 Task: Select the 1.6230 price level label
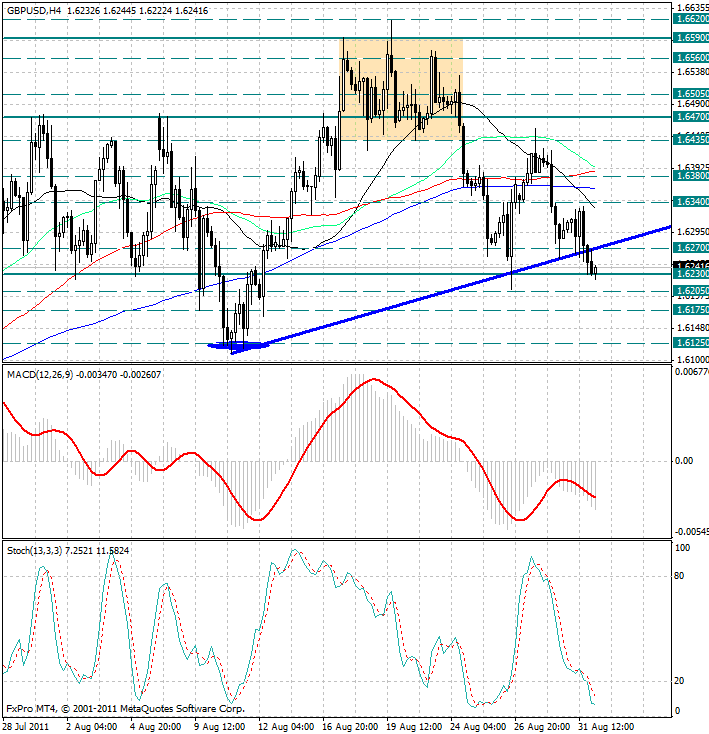pyautogui.click(x=691, y=273)
